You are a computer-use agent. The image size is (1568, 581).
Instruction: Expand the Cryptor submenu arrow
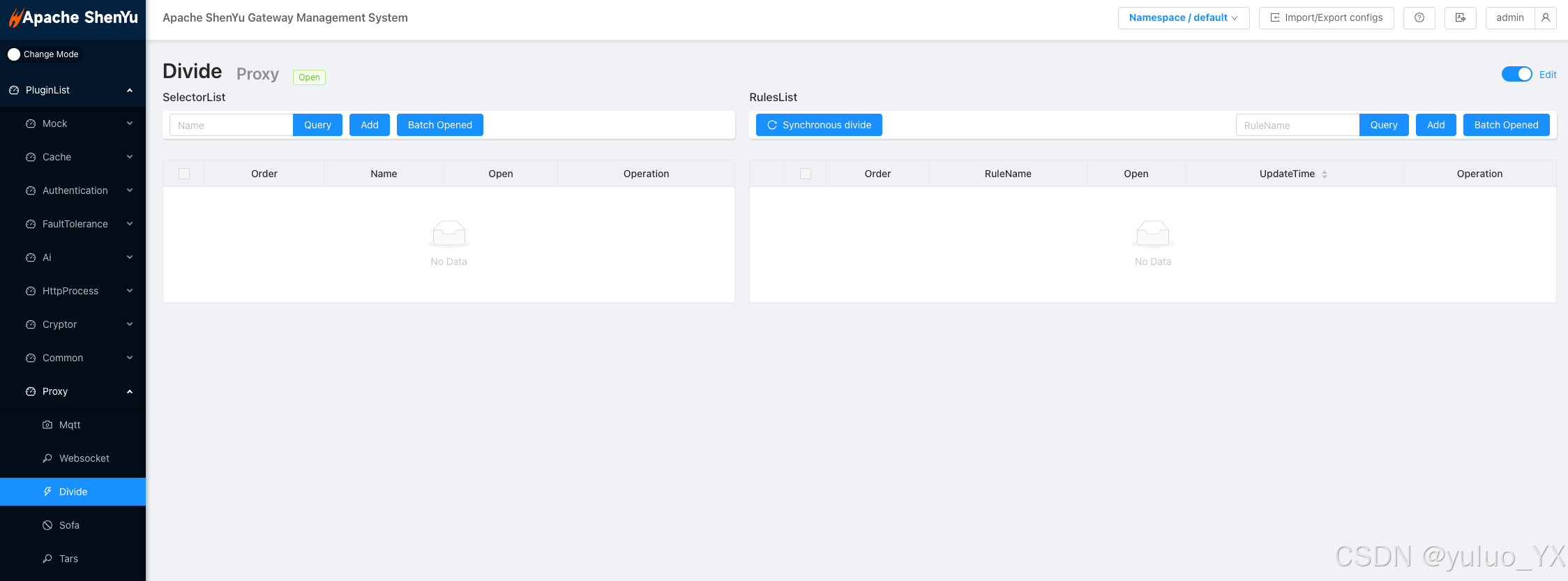130,324
